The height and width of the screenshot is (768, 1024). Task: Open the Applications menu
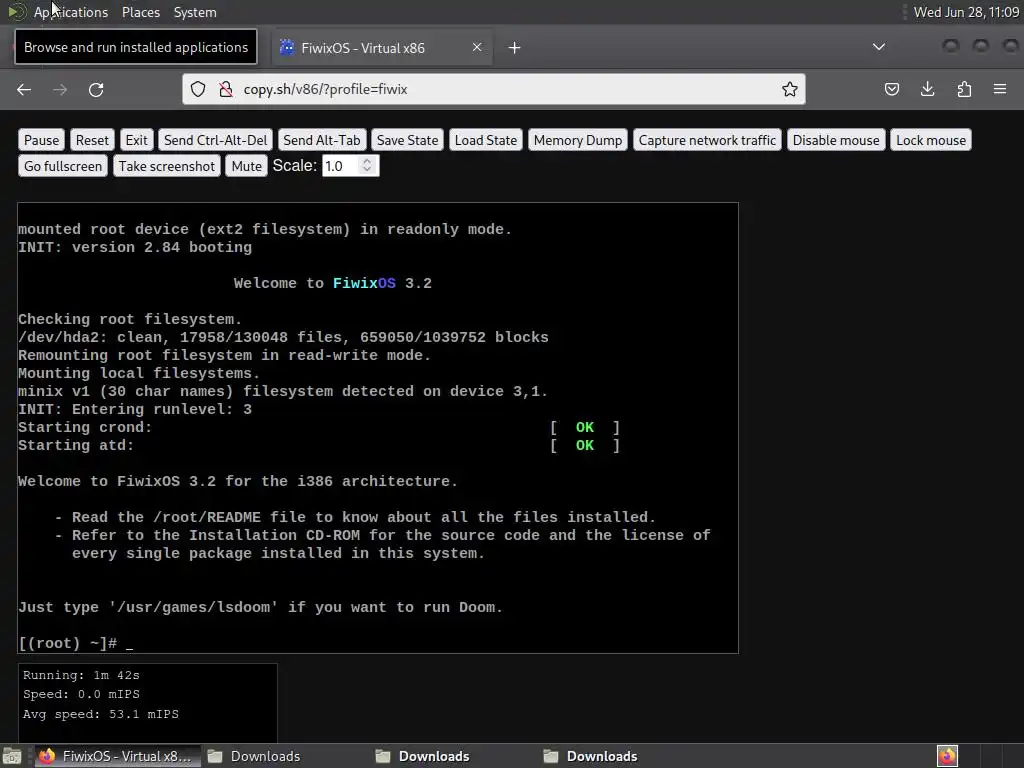(x=71, y=12)
